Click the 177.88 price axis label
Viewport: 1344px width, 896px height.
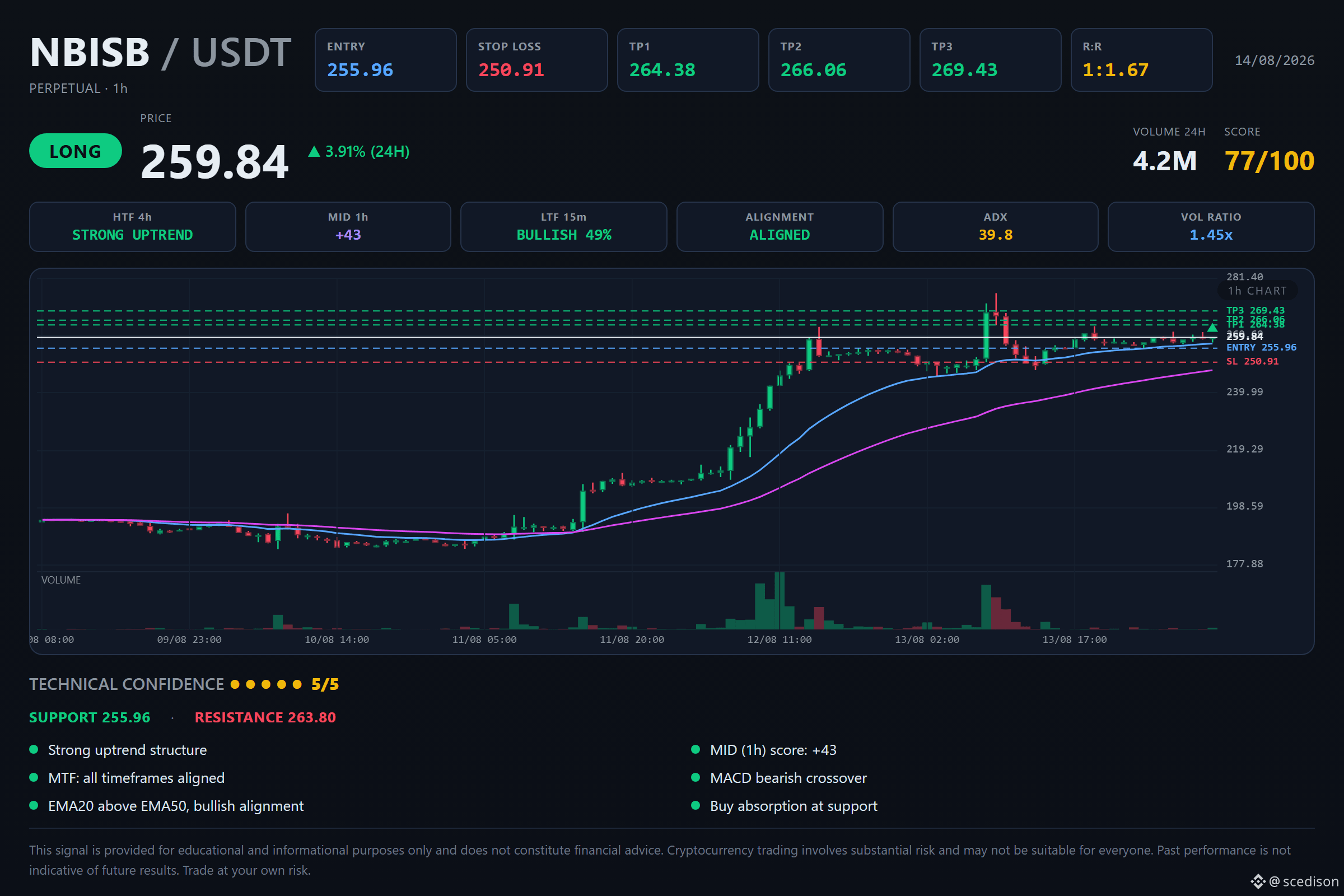coord(1244,564)
